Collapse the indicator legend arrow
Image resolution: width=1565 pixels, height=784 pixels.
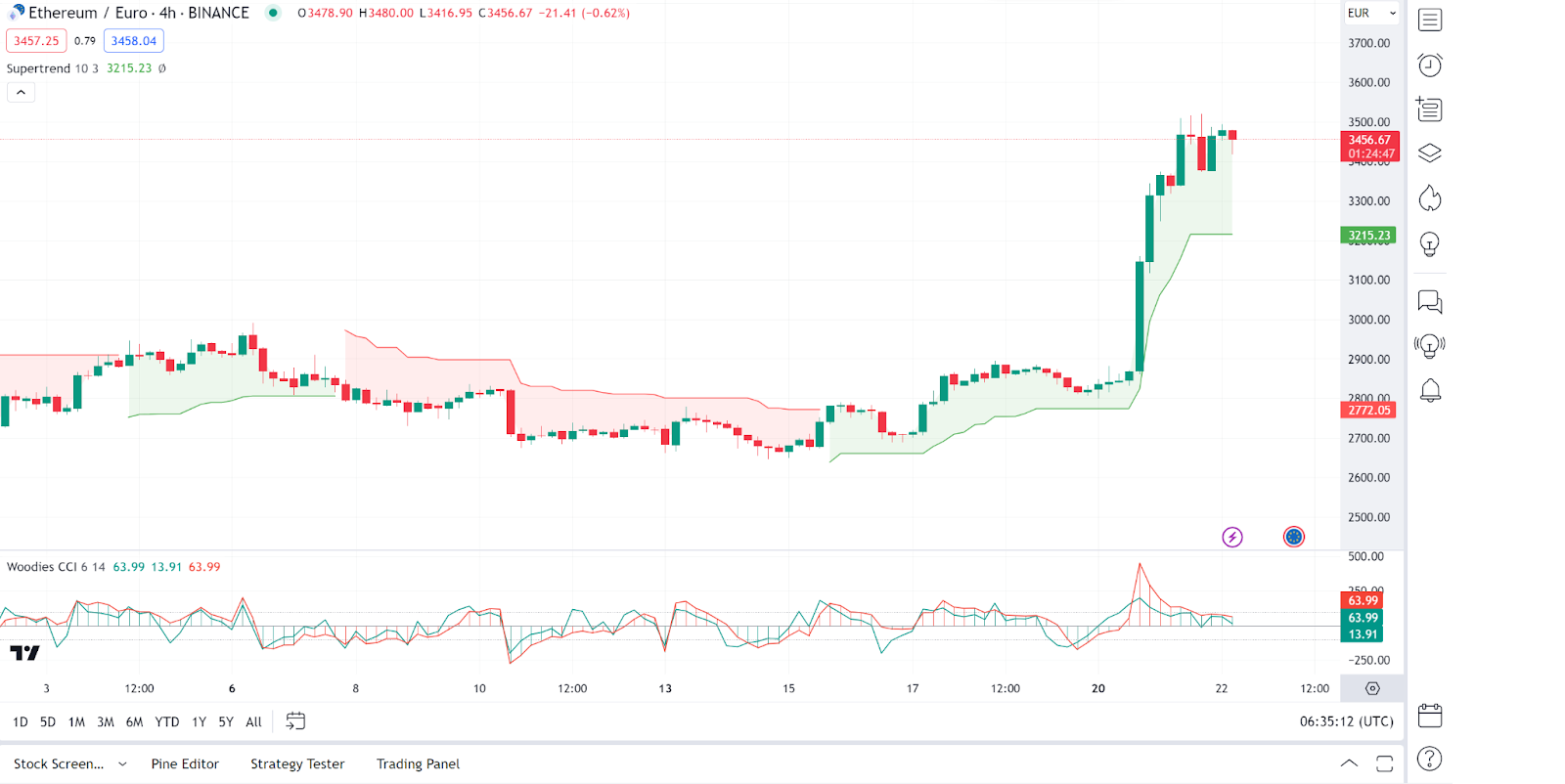click(21, 92)
